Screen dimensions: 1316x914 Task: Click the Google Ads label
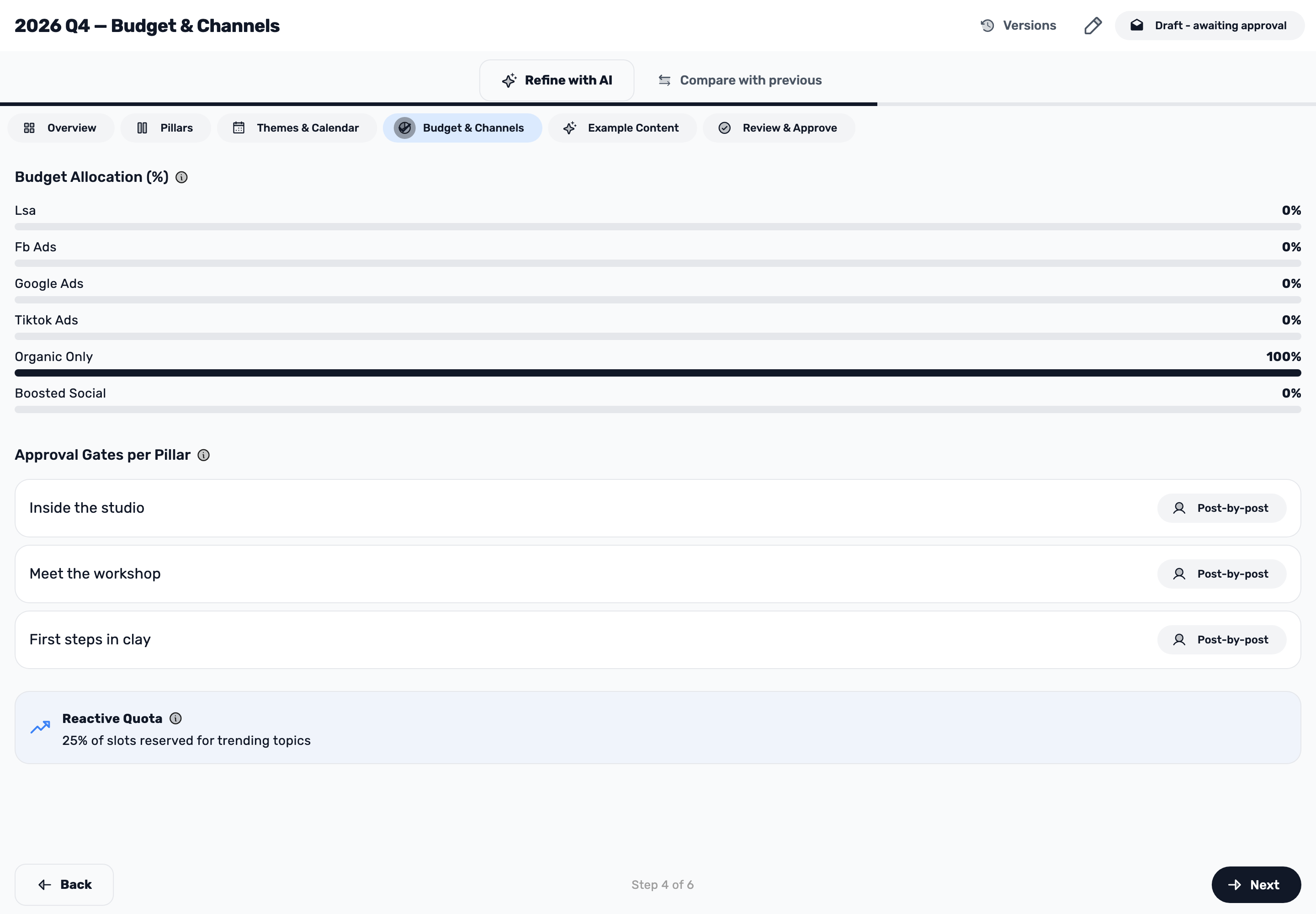(49, 283)
